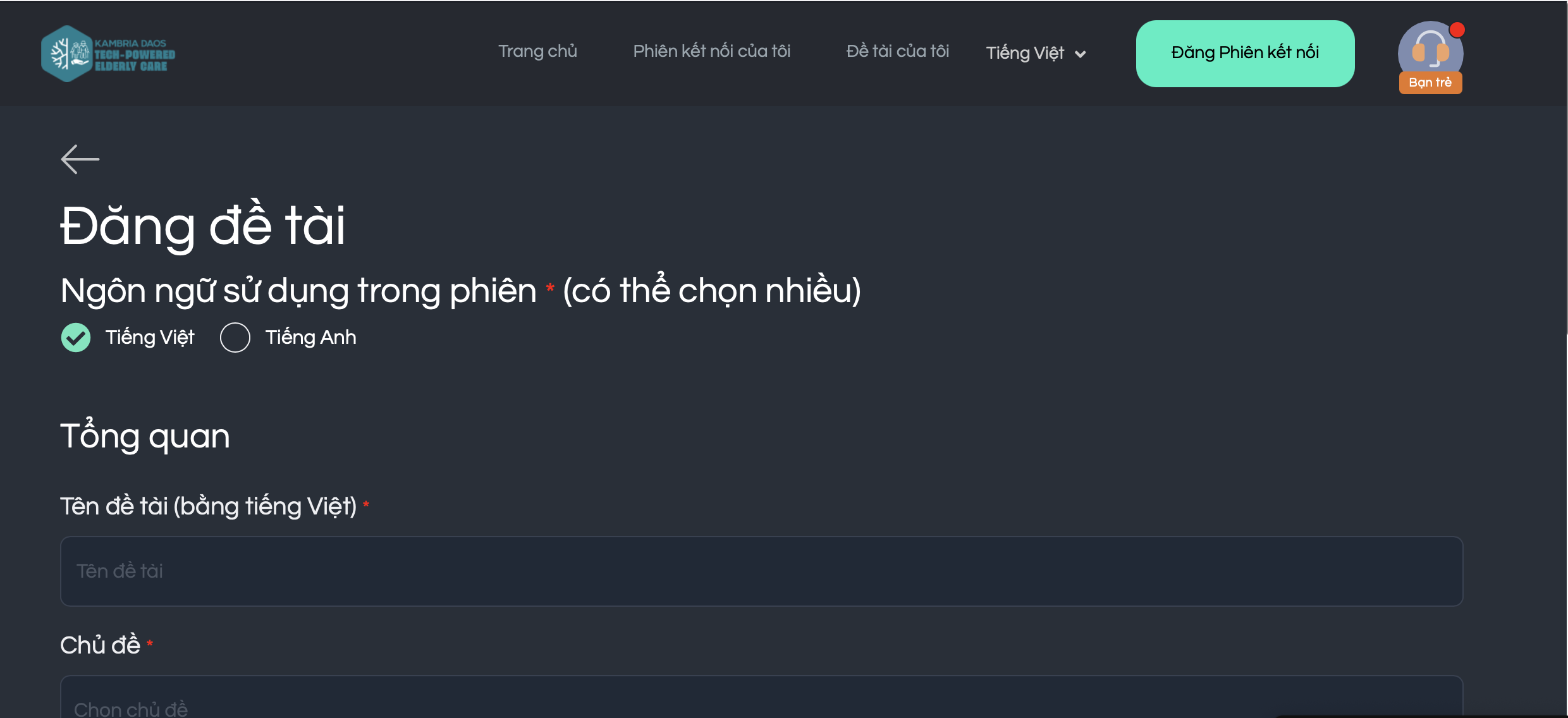Image resolution: width=1568 pixels, height=718 pixels.
Task: Uncheck the Tiếng Việt language checkbox
Action: [x=76, y=338]
